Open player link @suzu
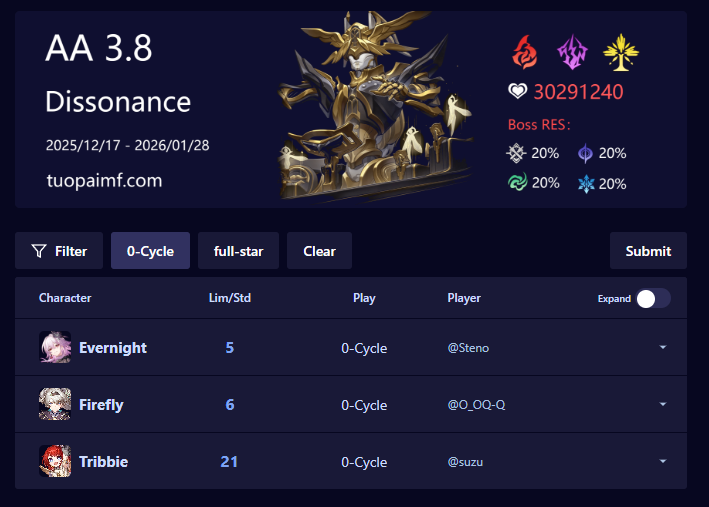709x507 pixels. pos(465,462)
